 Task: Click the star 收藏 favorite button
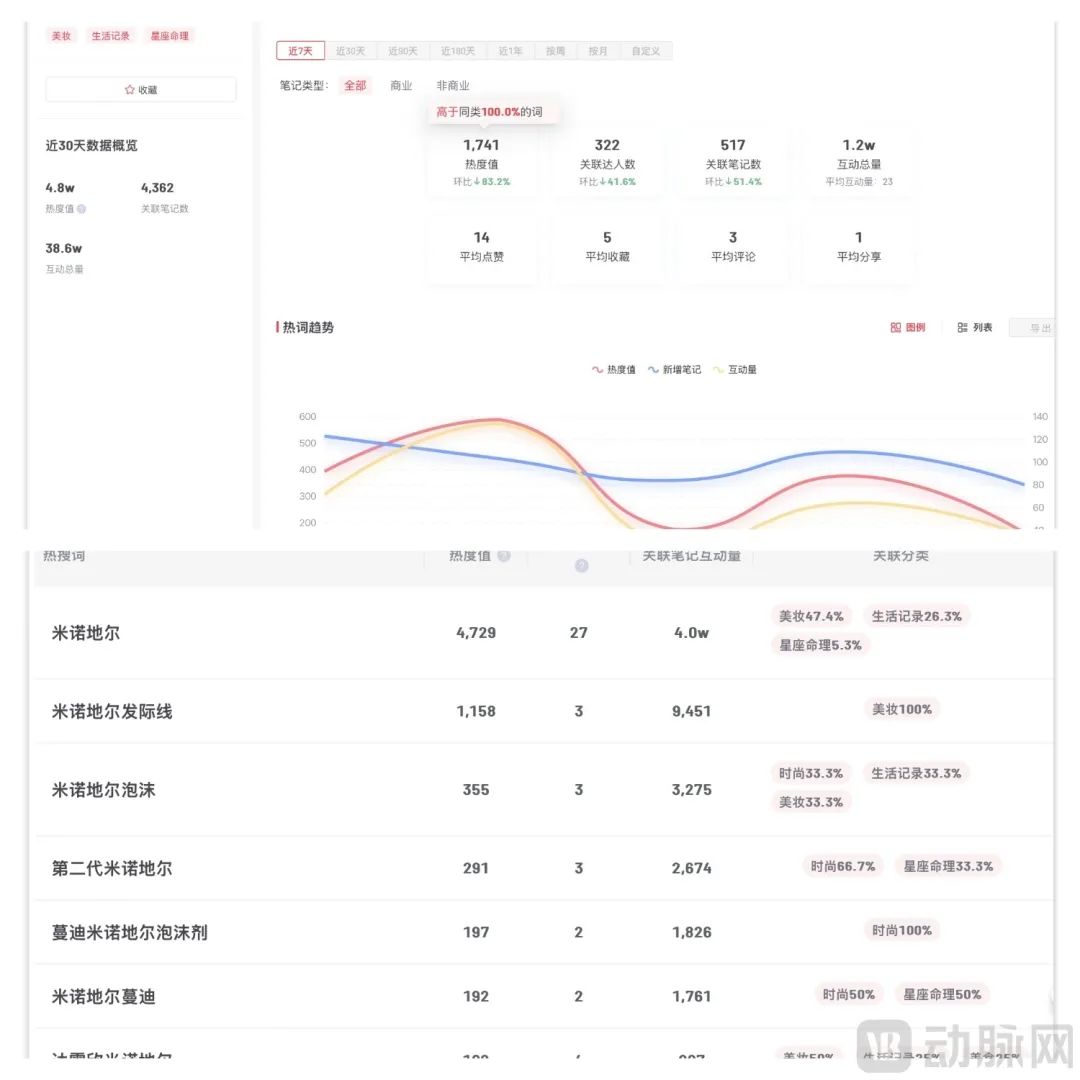point(141,90)
